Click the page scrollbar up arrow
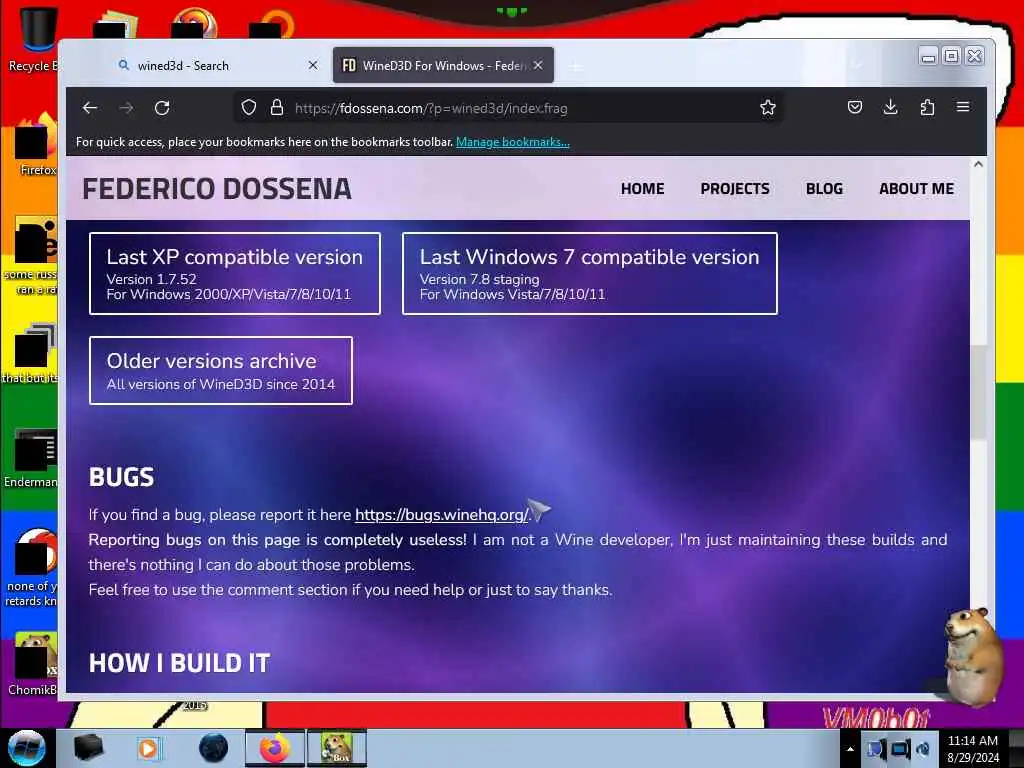 978,165
